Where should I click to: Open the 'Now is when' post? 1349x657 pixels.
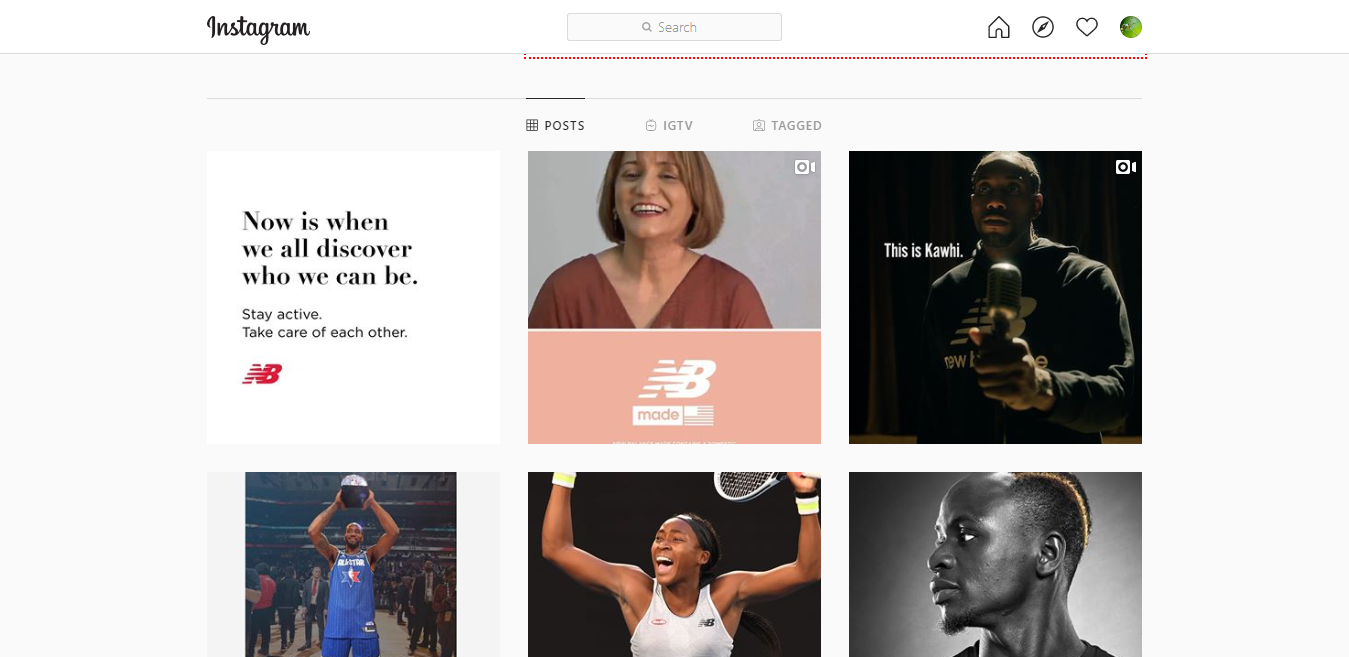(x=353, y=297)
